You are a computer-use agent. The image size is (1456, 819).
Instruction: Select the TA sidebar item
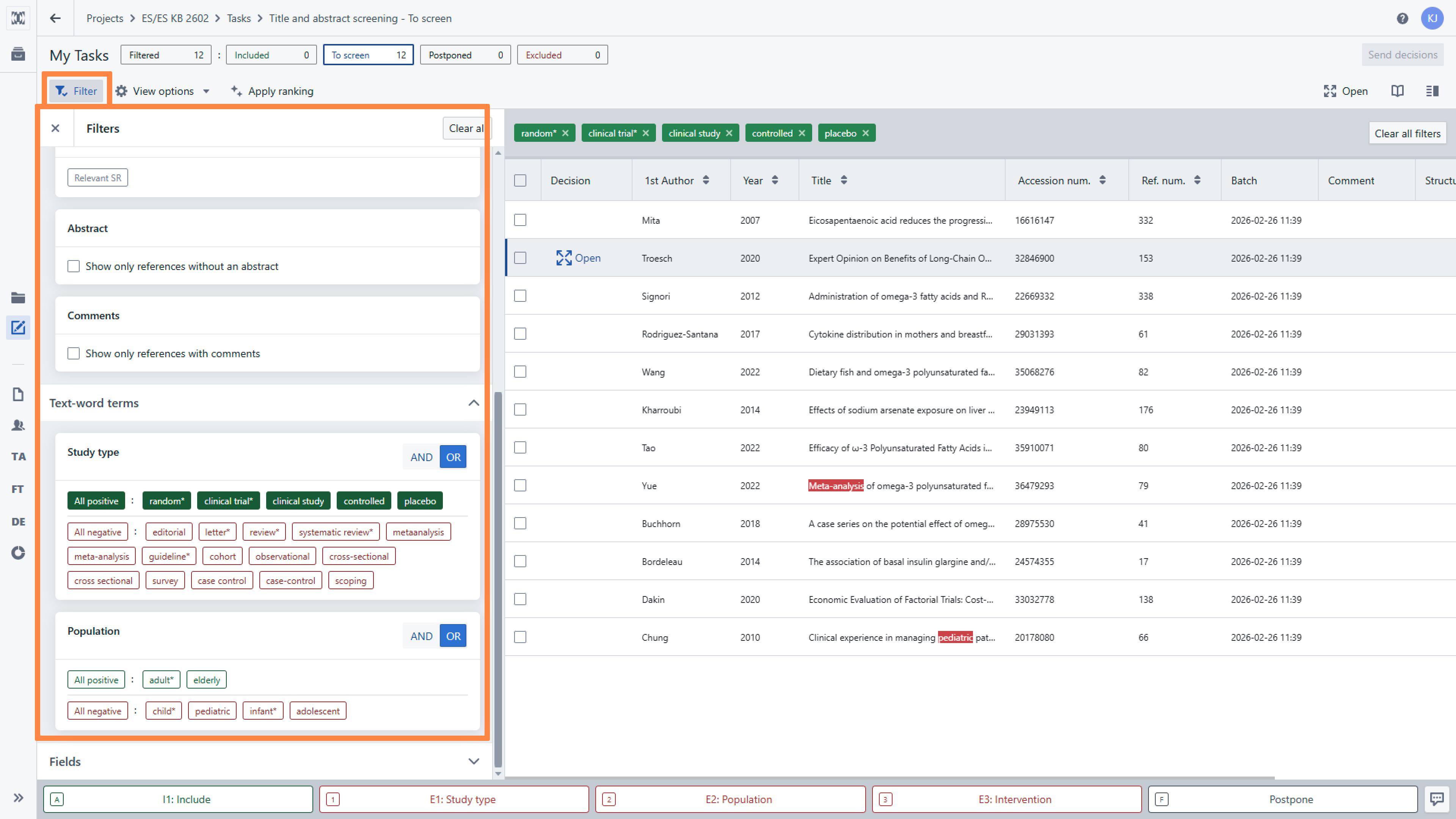18,457
